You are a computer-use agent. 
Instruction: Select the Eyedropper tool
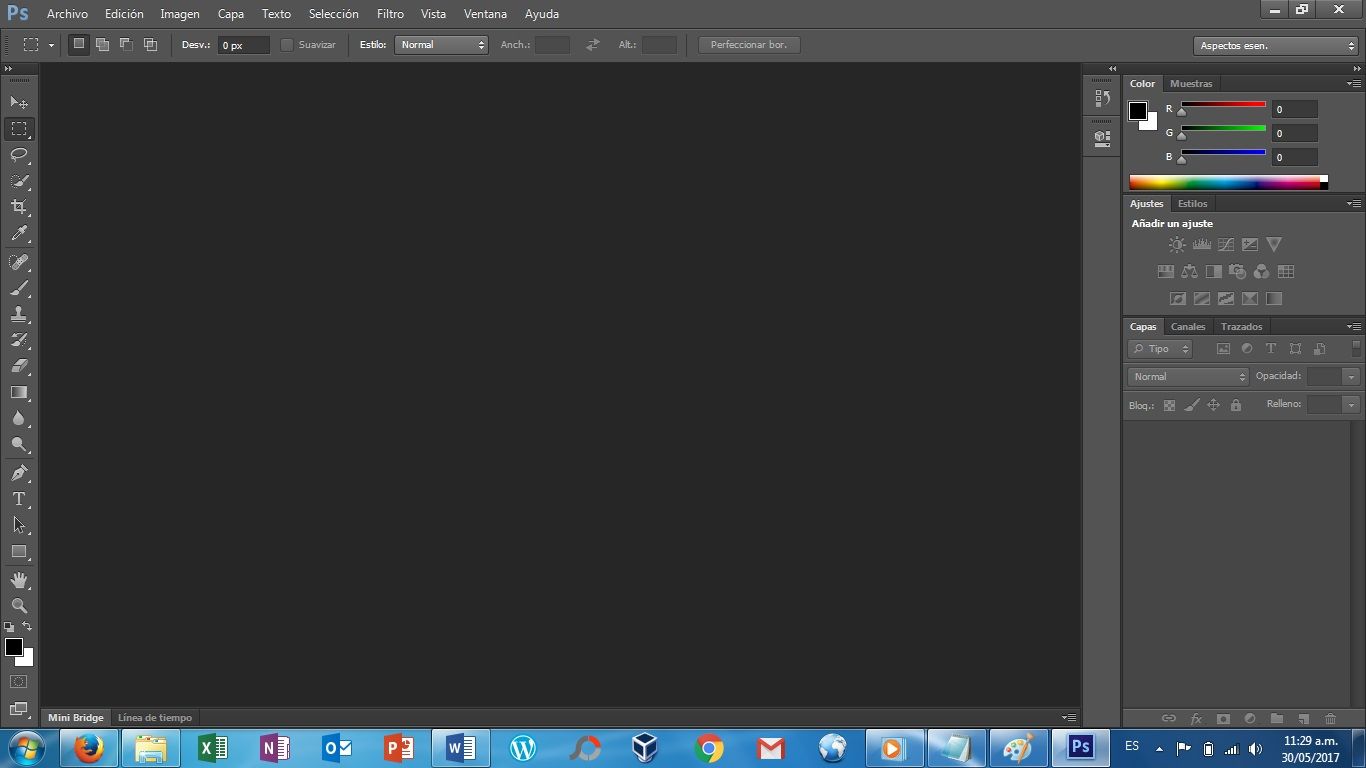tap(19, 233)
